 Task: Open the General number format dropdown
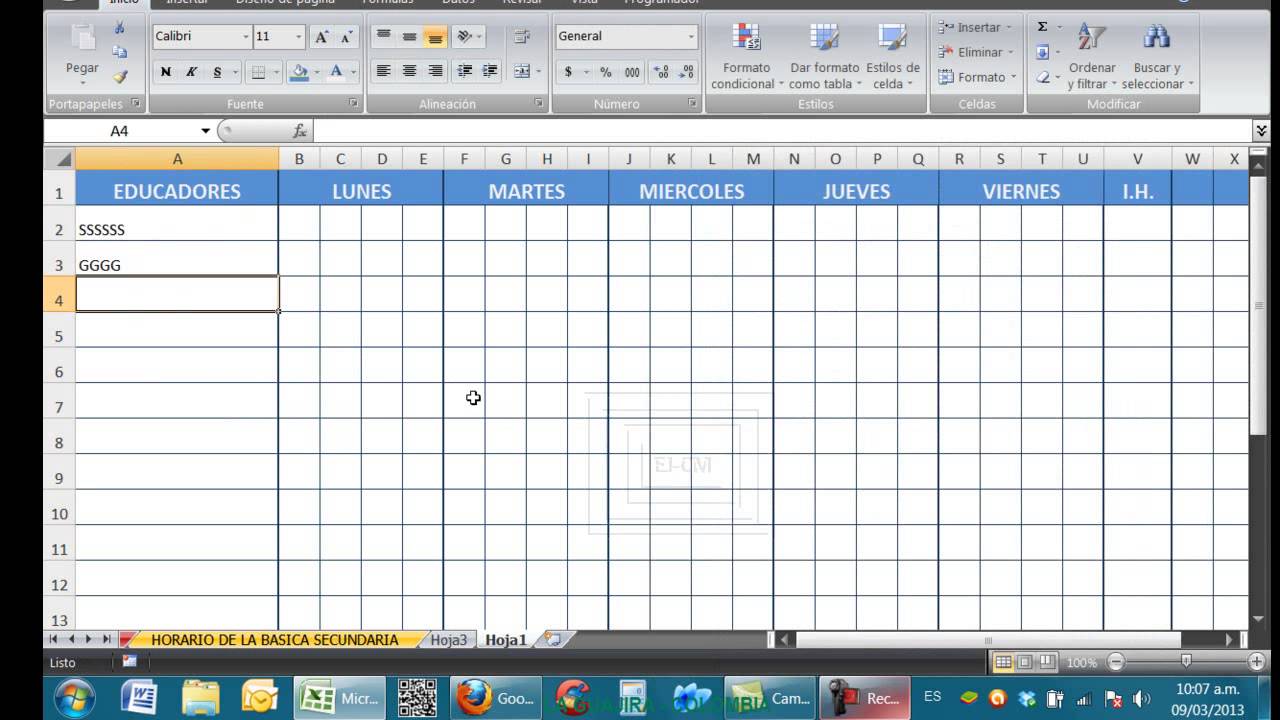click(x=691, y=37)
